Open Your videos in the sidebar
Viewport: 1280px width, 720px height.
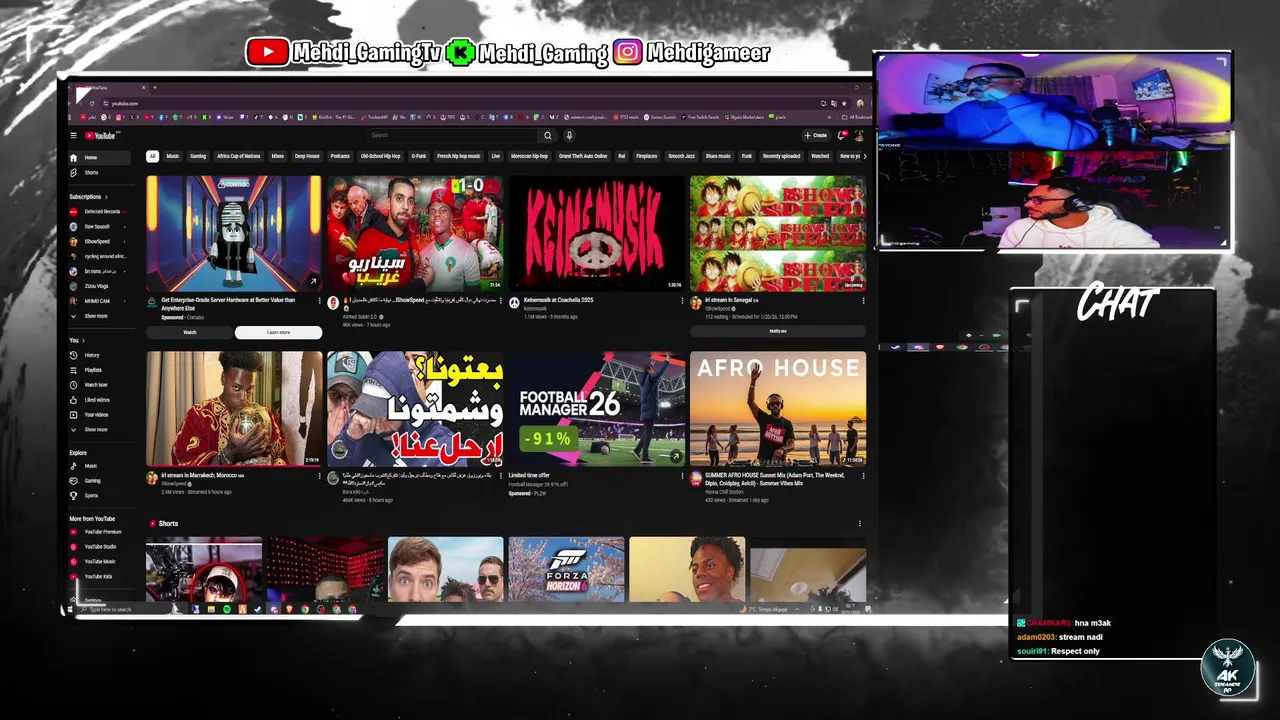pyautogui.click(x=99, y=414)
